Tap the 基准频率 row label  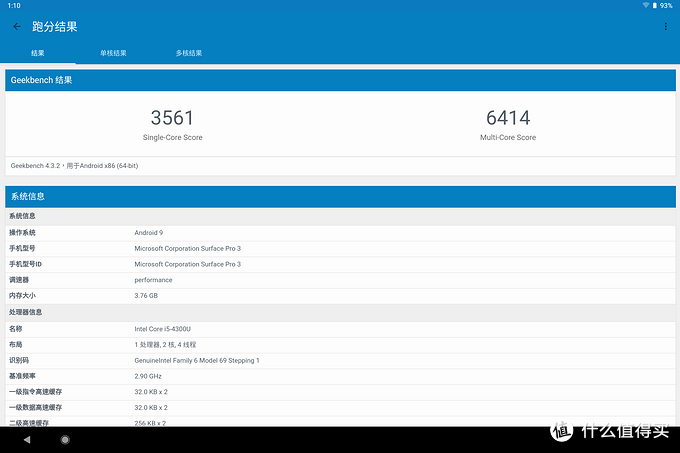coord(22,376)
